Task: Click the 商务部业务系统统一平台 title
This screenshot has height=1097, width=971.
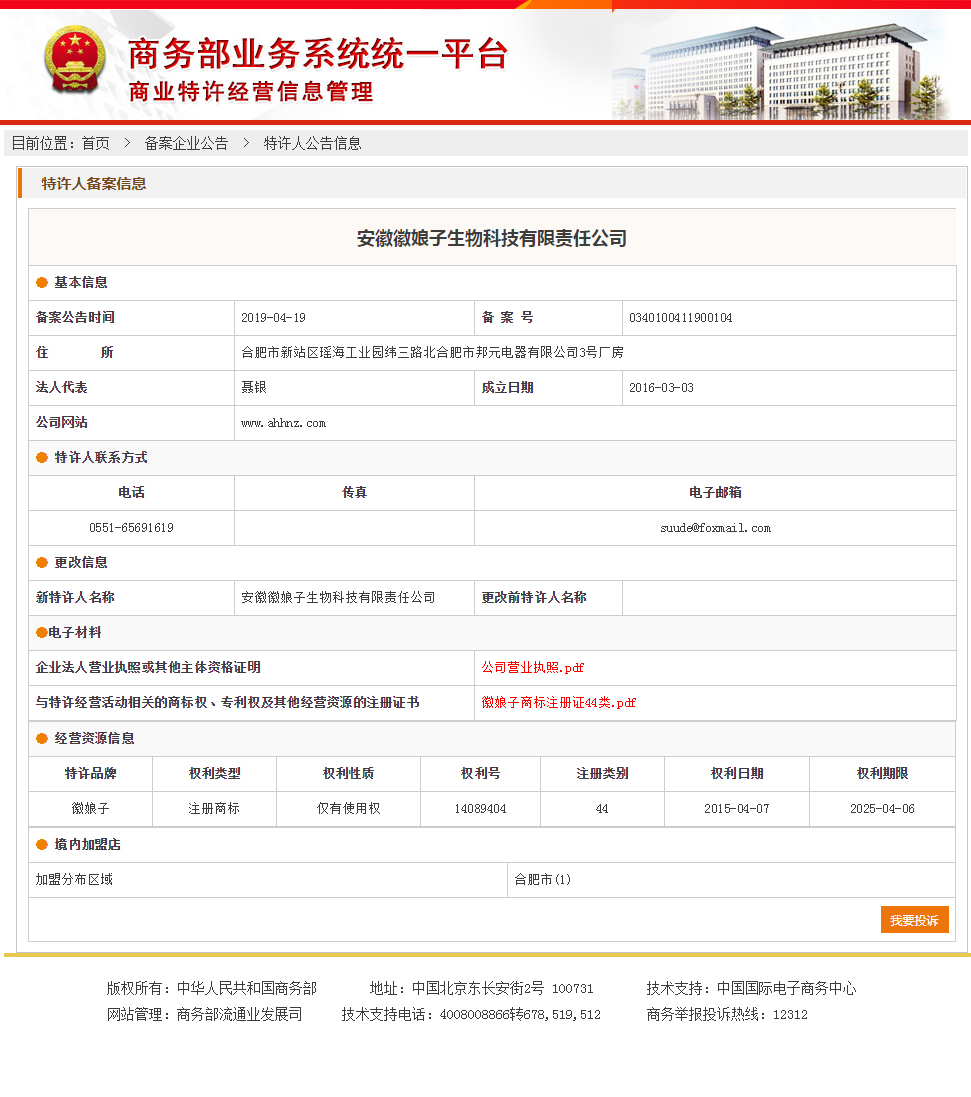Action: coord(318,54)
